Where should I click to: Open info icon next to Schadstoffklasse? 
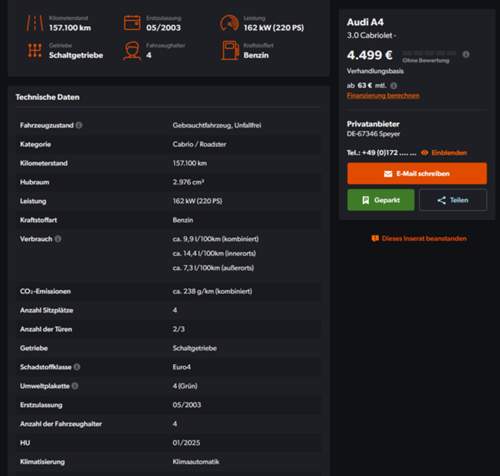click(x=77, y=367)
